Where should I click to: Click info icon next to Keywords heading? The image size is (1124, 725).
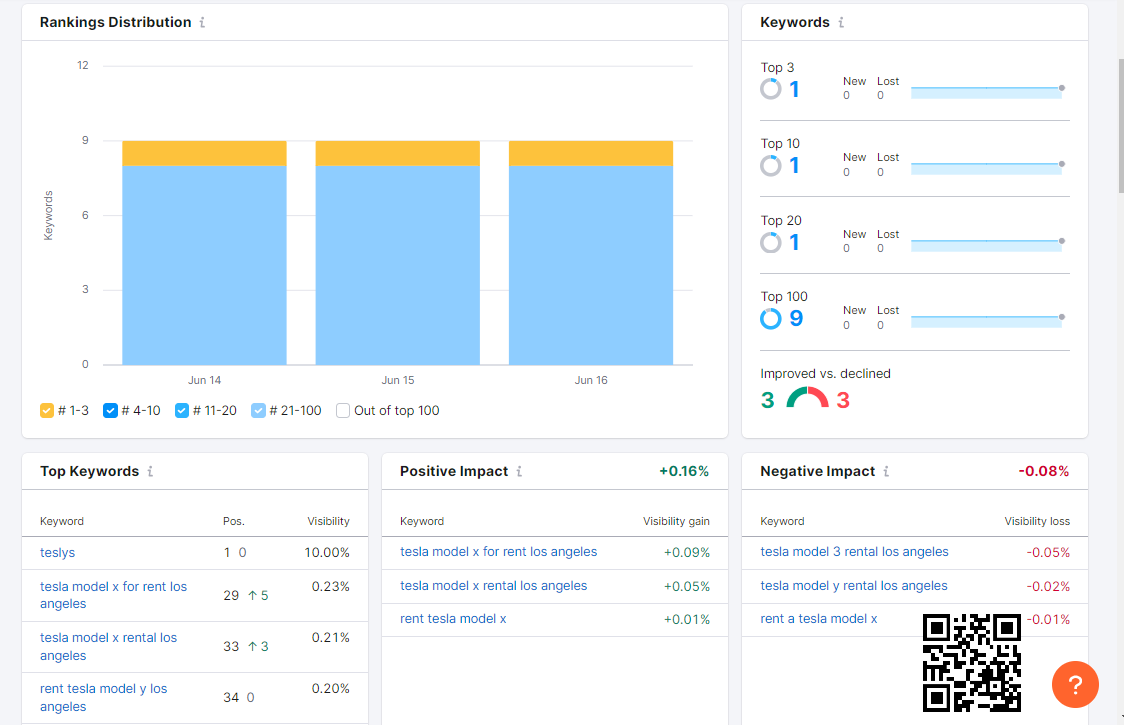point(841,22)
